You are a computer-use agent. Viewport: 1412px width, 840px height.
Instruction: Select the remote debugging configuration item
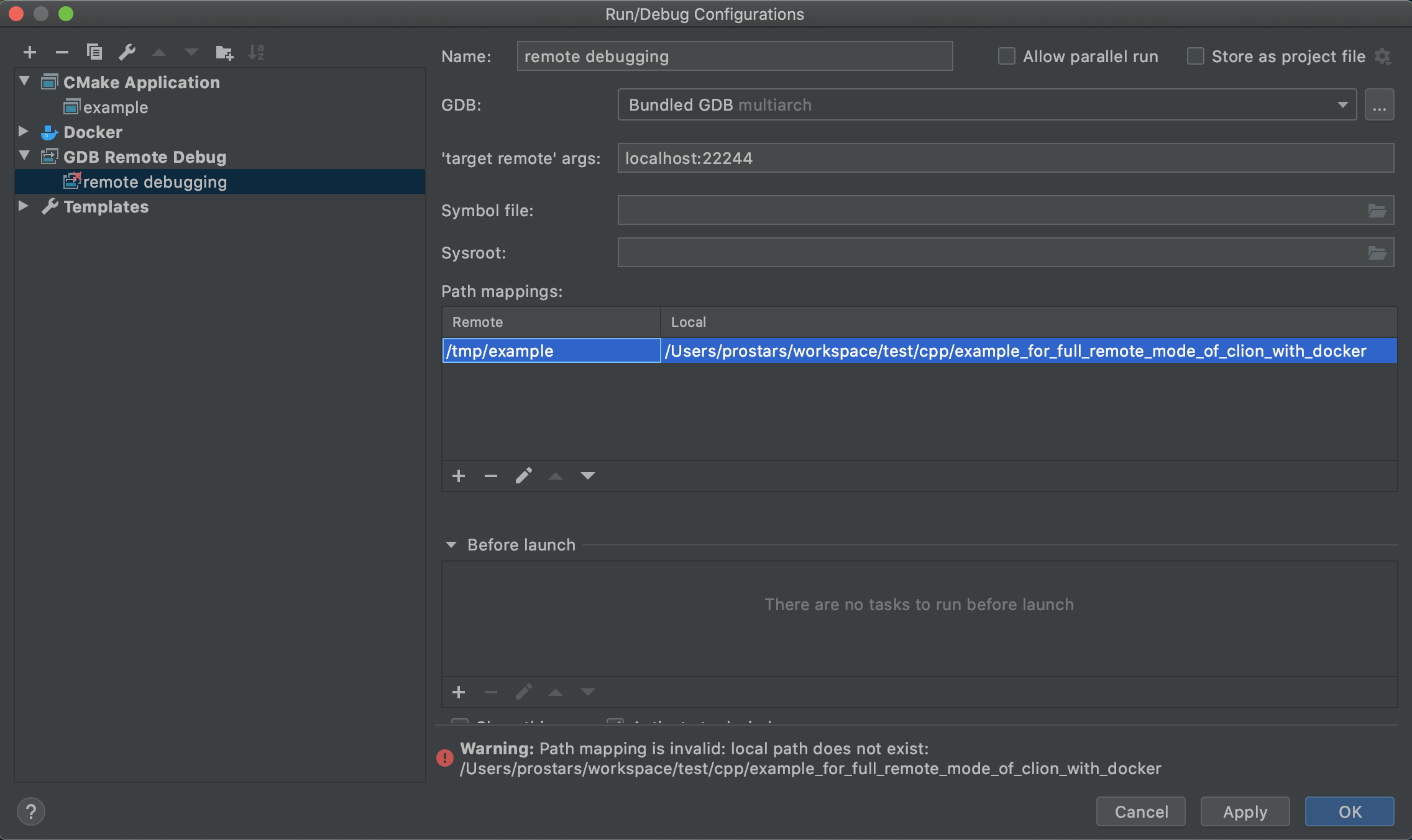tap(155, 182)
